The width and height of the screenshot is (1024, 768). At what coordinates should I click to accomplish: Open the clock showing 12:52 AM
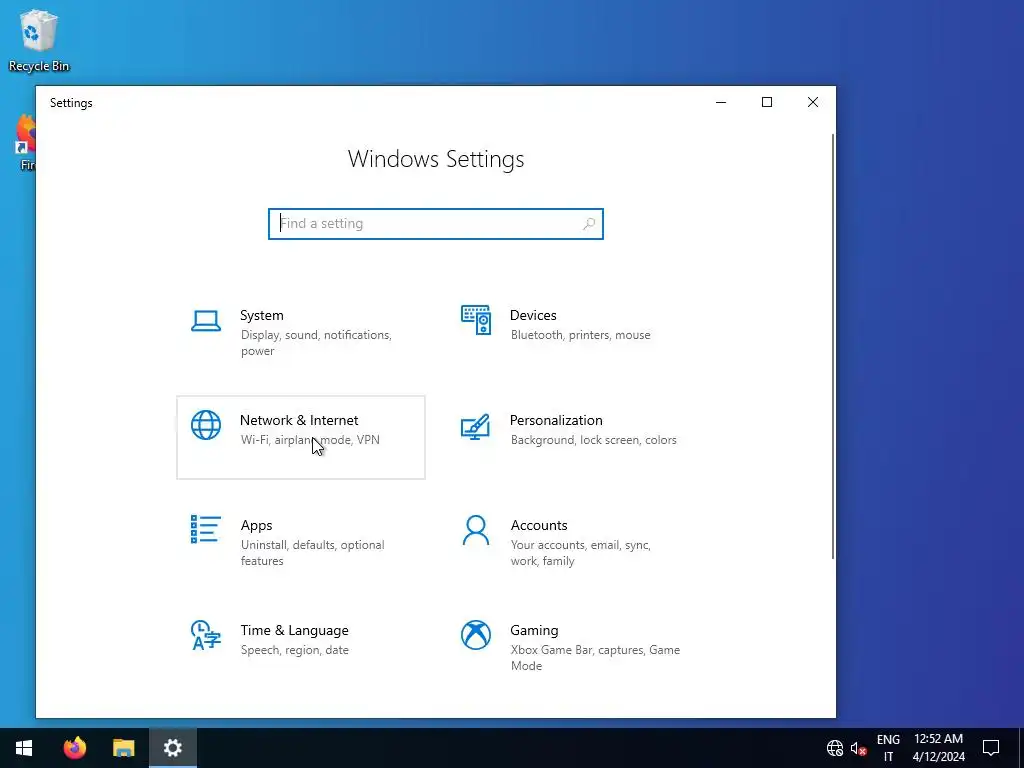point(938,748)
